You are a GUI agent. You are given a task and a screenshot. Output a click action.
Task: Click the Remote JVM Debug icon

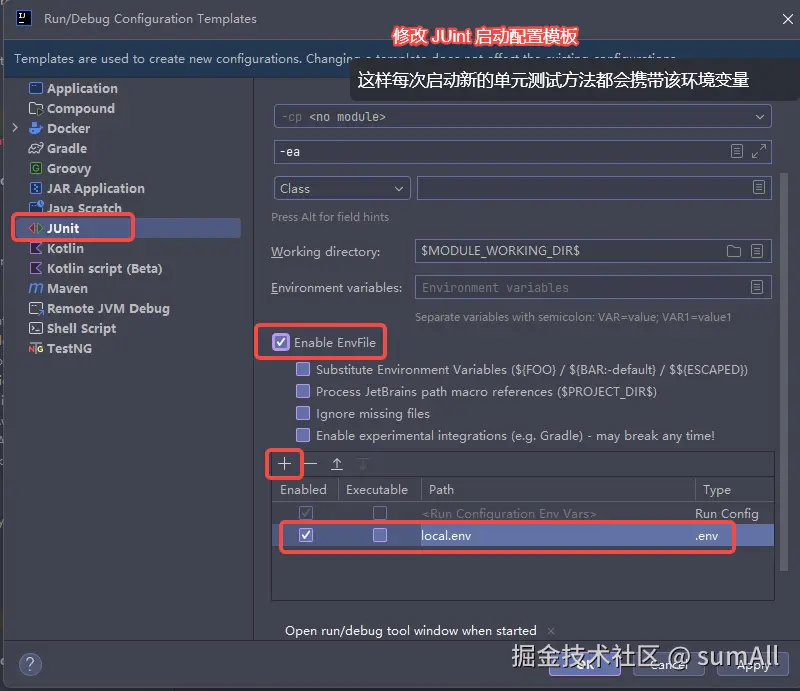36,308
